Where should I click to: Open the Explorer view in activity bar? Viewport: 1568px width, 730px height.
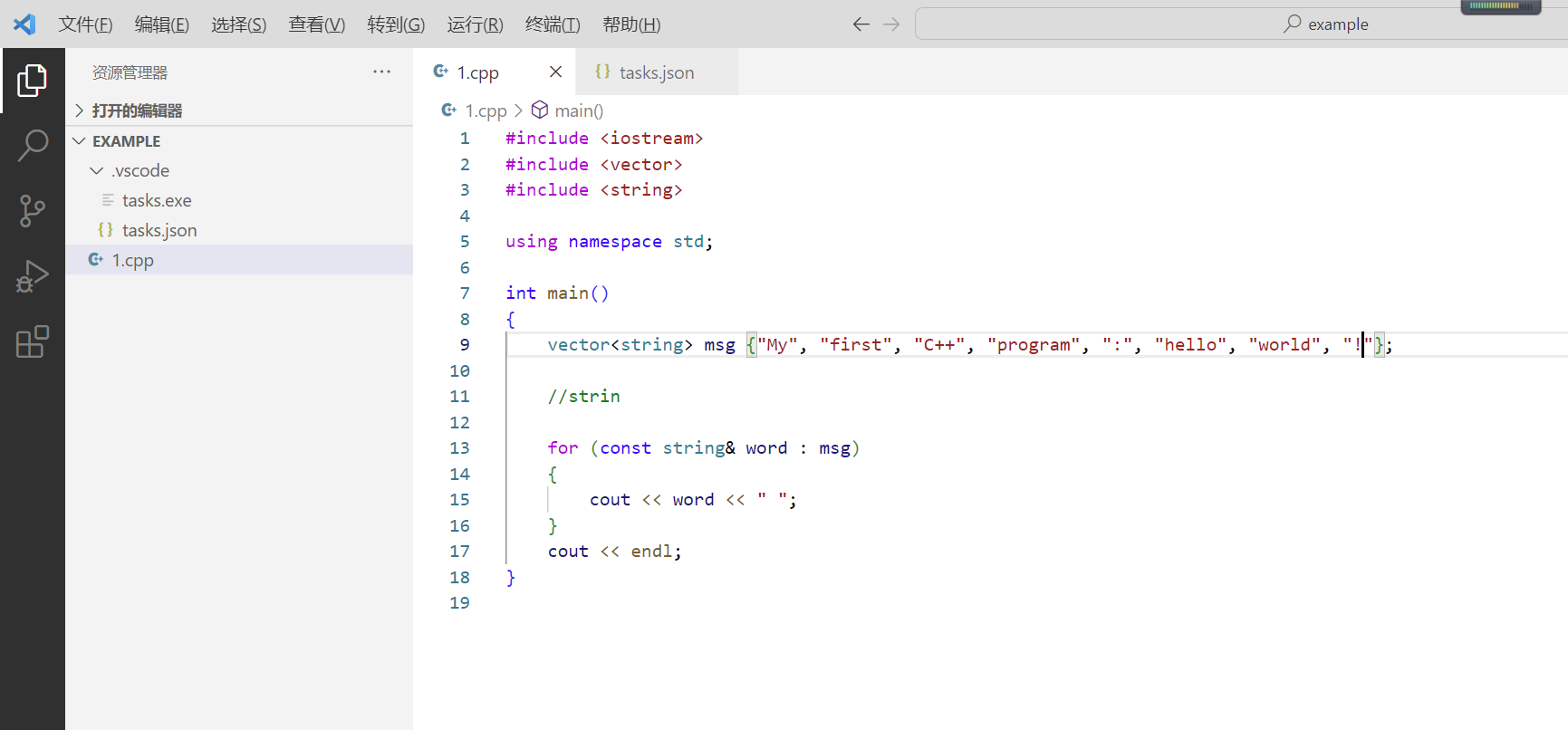click(33, 81)
